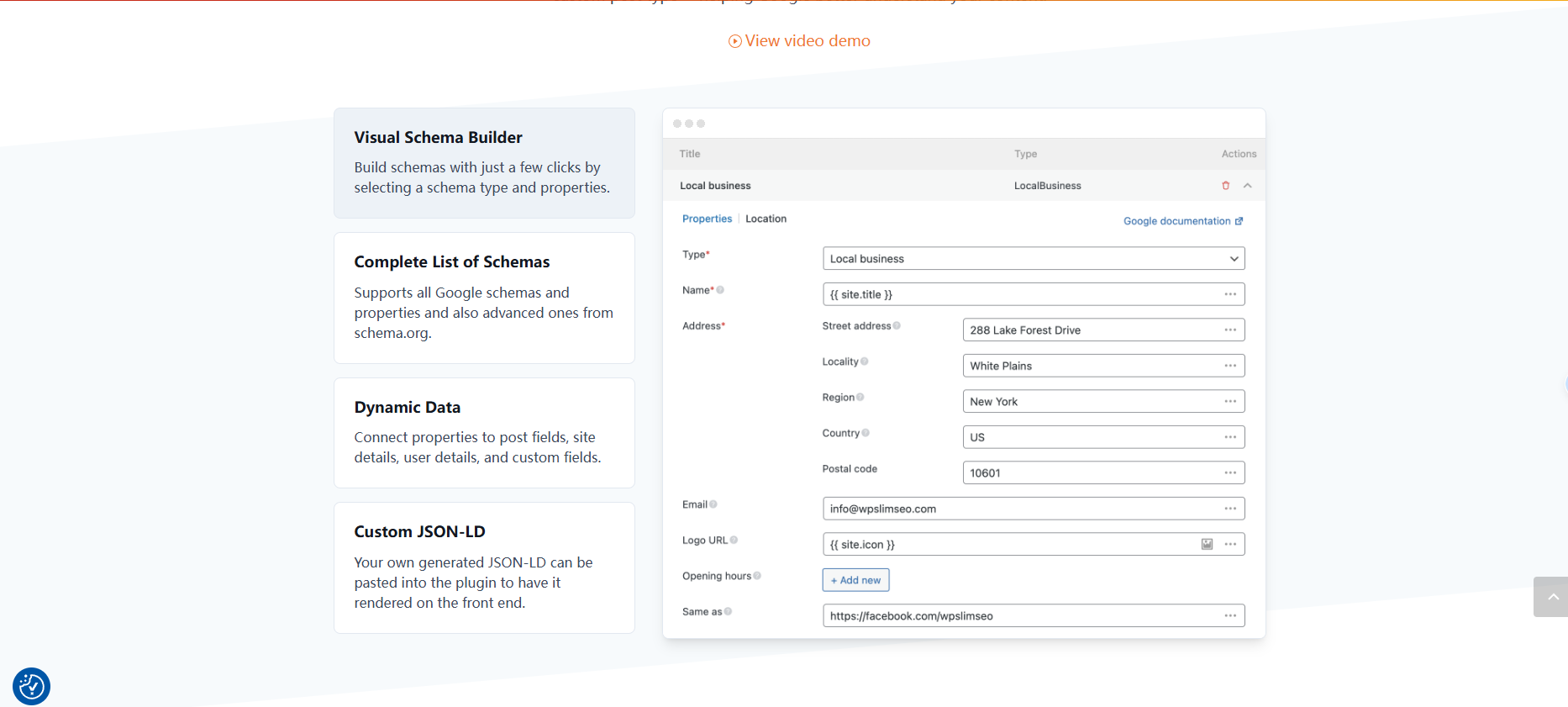Open the View video demo link

pyautogui.click(x=799, y=41)
